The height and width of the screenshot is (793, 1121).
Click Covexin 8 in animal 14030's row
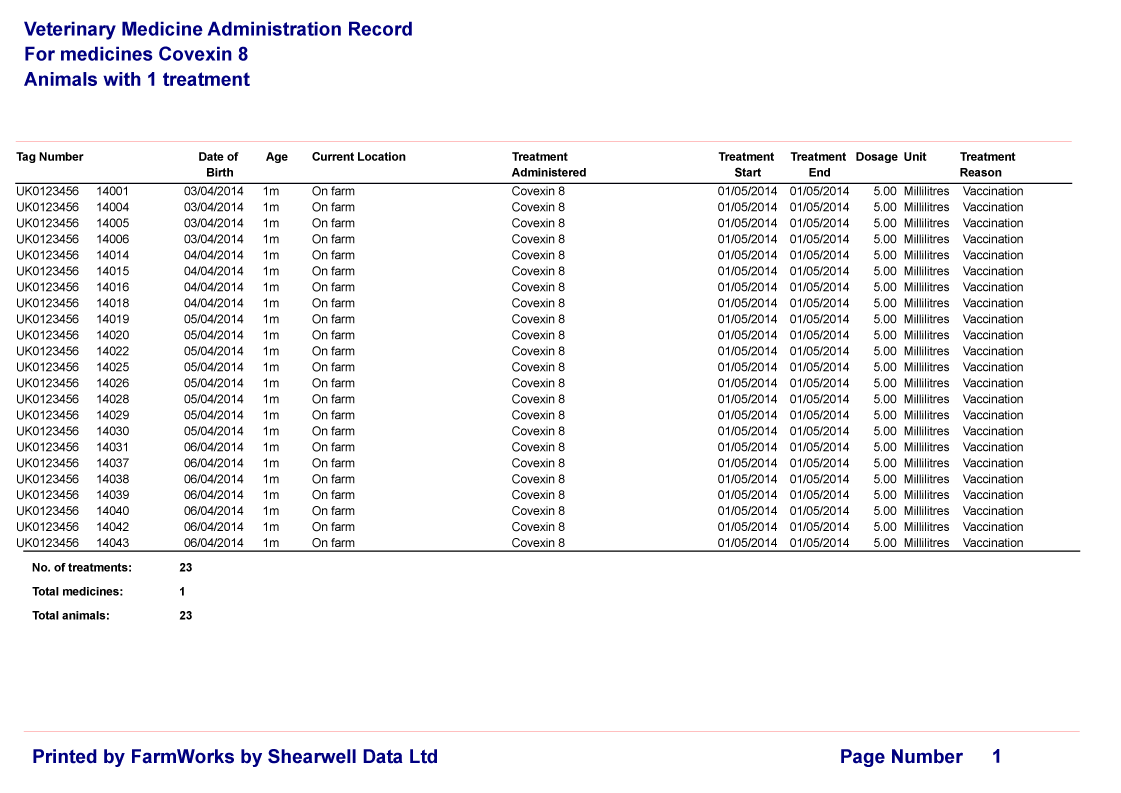(537, 431)
